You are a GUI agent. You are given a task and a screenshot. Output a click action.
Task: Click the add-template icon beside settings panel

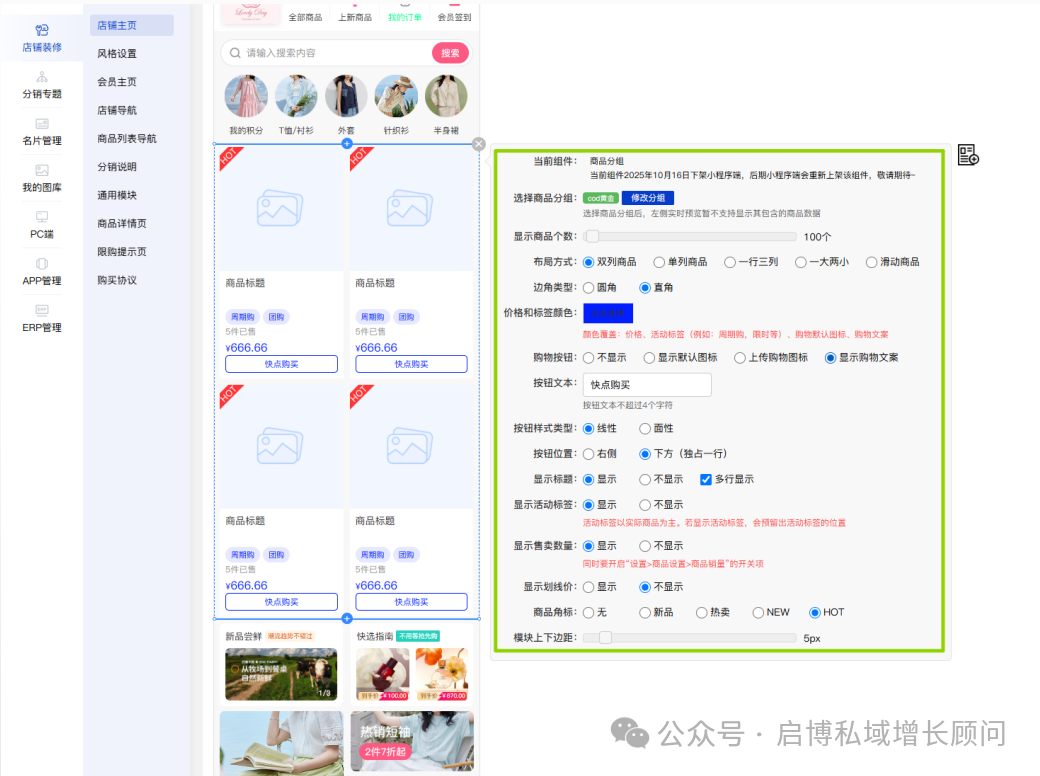tap(967, 154)
